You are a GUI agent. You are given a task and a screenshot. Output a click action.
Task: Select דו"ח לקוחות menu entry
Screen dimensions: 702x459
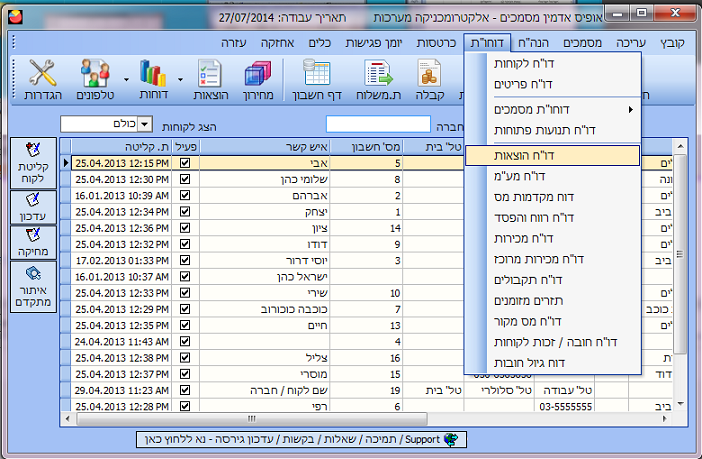552,64
